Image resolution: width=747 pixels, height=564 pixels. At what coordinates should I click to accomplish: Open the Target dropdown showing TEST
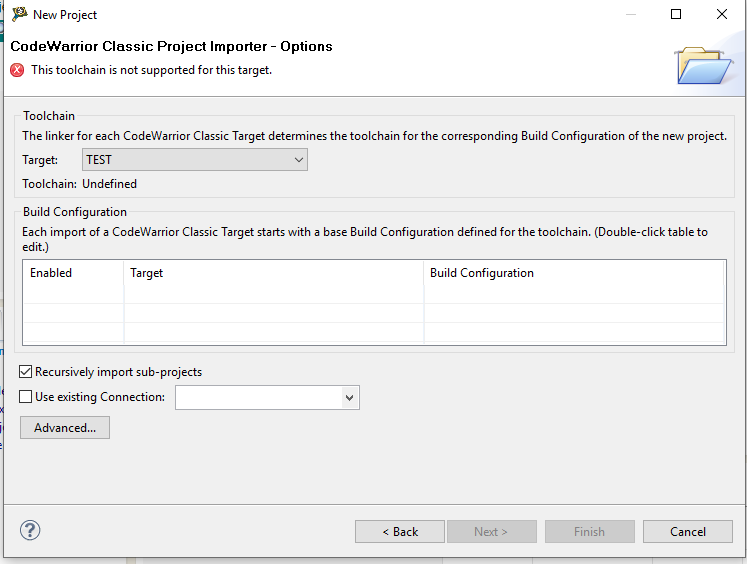pyautogui.click(x=195, y=160)
